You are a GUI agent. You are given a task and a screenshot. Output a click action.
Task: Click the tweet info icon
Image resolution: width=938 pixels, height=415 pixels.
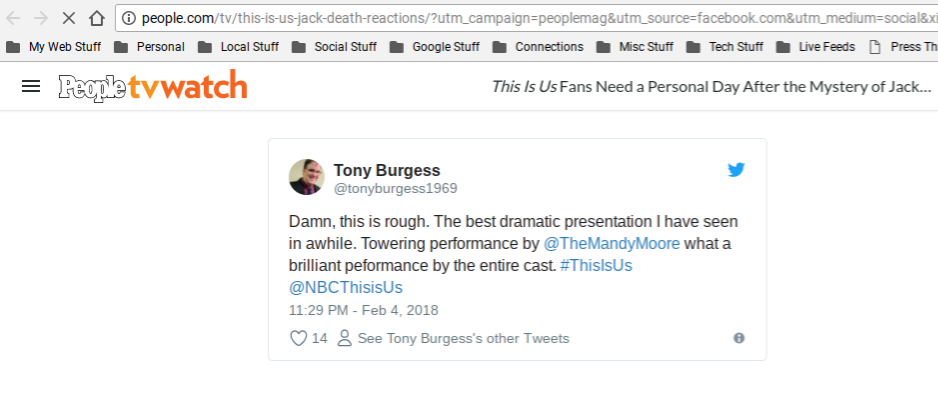(739, 338)
